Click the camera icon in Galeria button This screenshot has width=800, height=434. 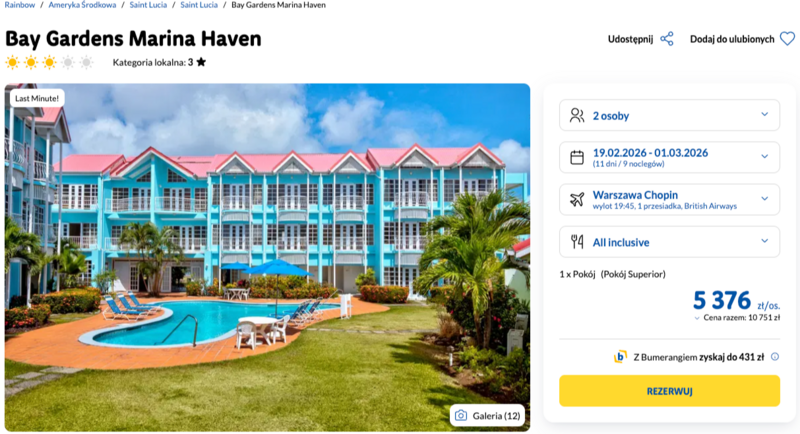(x=461, y=415)
